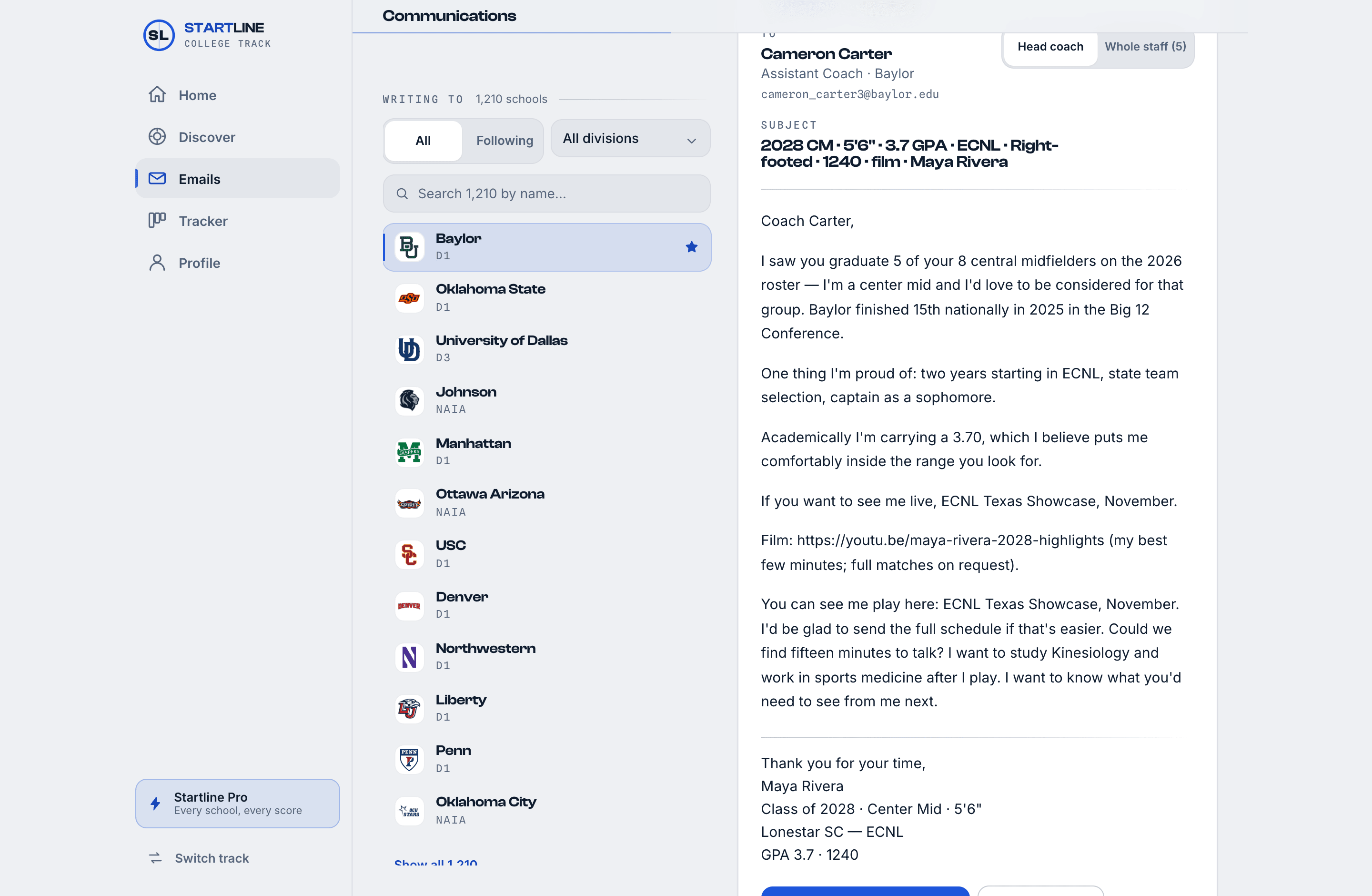
Task: Select Head coach recipient option
Action: click(x=1050, y=47)
